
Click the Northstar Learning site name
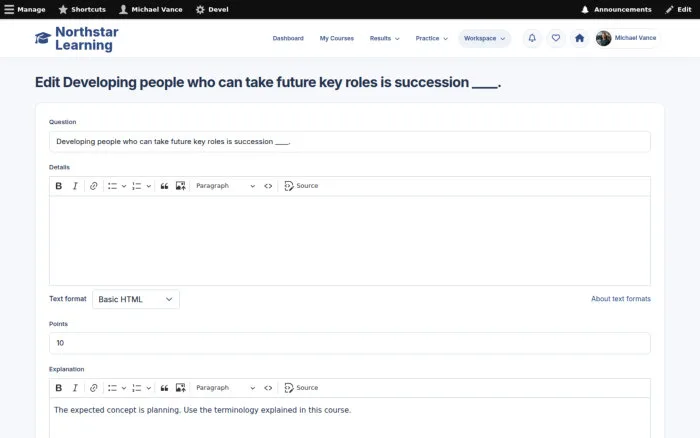click(x=87, y=38)
